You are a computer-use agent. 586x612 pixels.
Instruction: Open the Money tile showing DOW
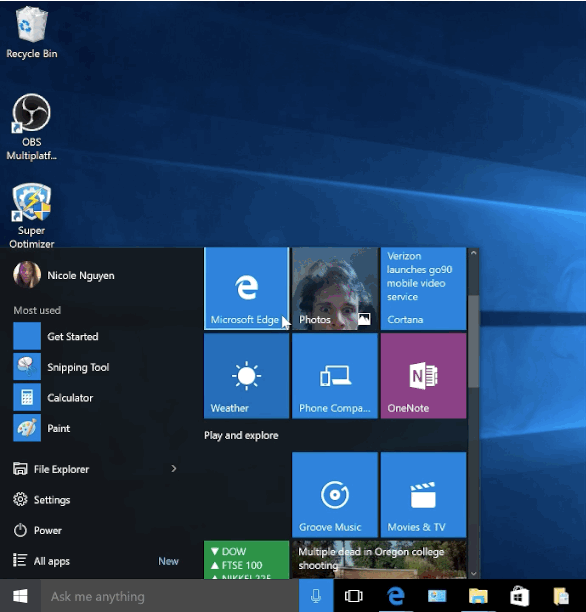(246, 560)
